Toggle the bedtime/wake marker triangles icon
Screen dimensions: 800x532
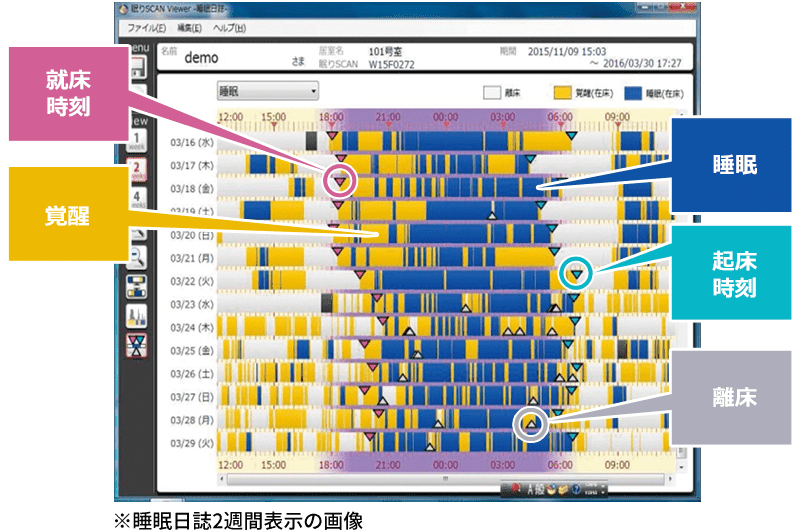click(x=137, y=345)
